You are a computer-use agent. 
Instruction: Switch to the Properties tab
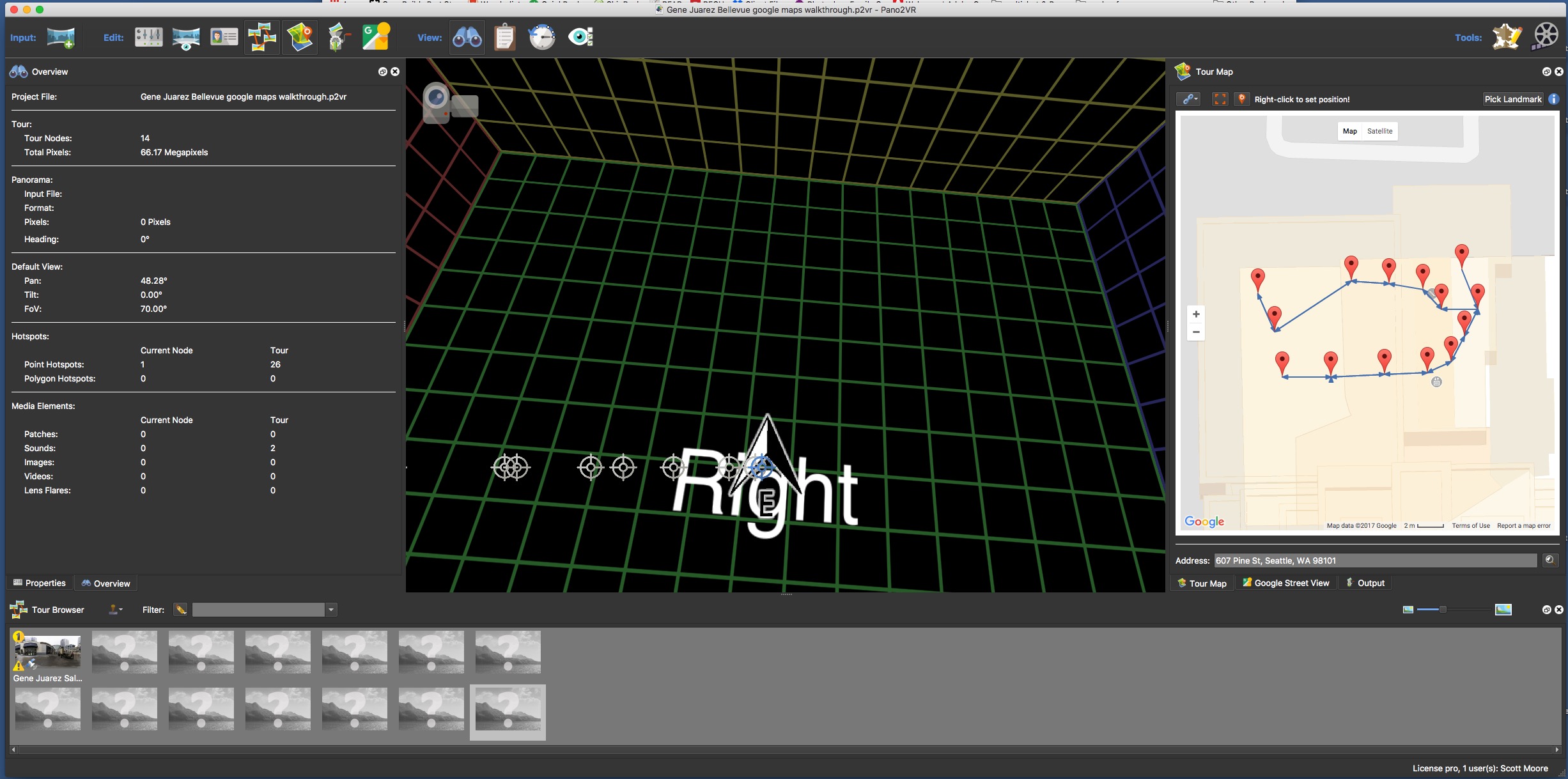[x=40, y=583]
